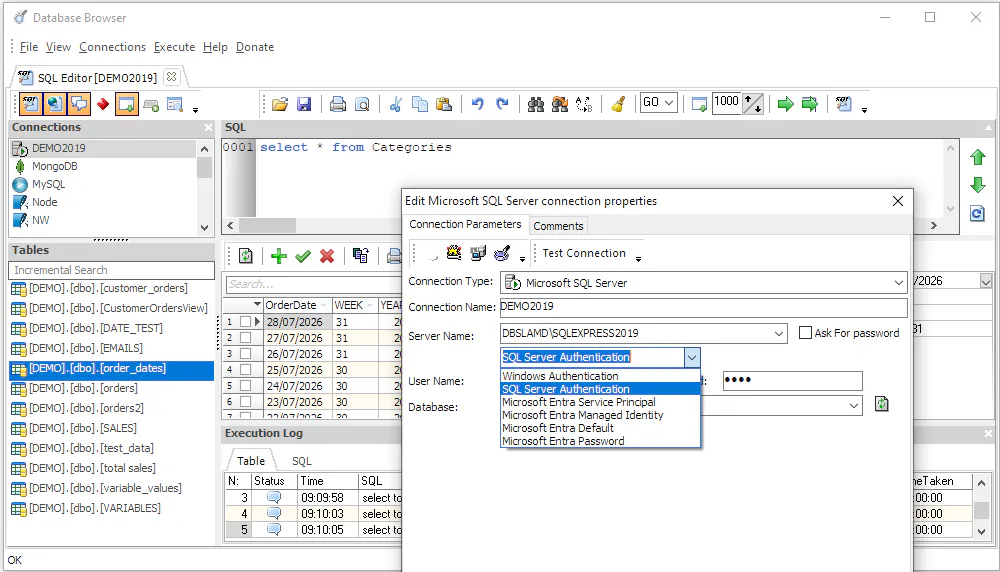
Task: Choose Microsoft Entra Managed Identity option
Action: [600, 415]
